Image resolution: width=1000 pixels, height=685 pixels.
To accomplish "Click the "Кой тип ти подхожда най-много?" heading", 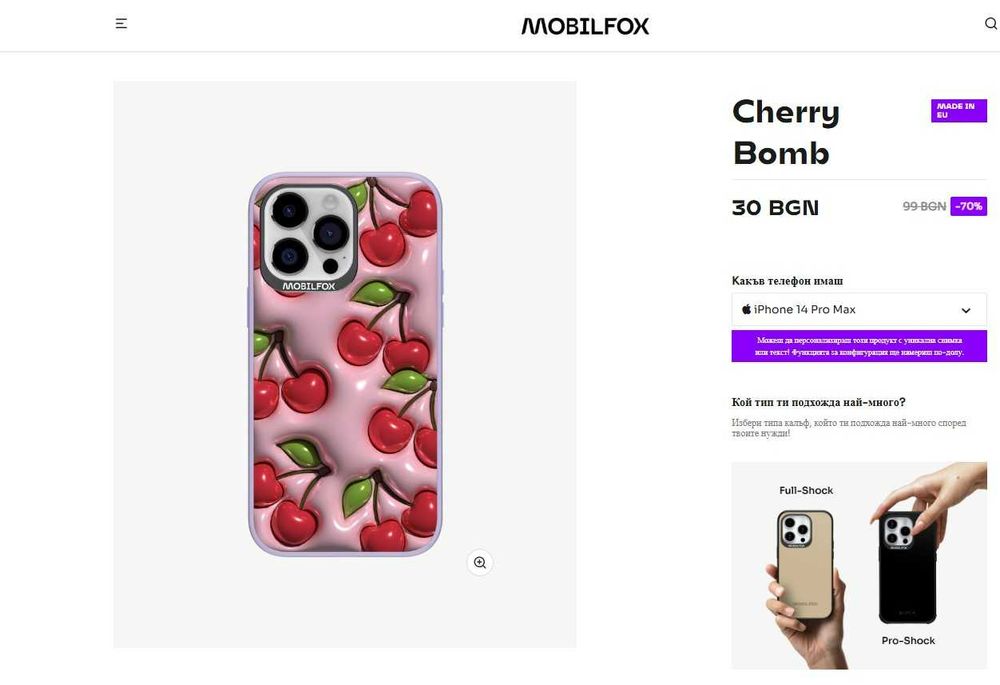I will 818,403.
